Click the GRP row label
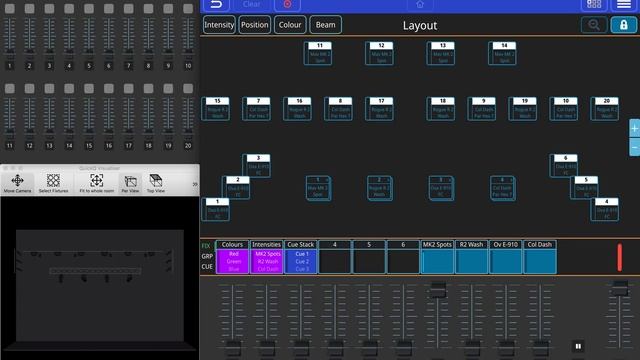This screenshot has width=640, height=360. (207, 256)
